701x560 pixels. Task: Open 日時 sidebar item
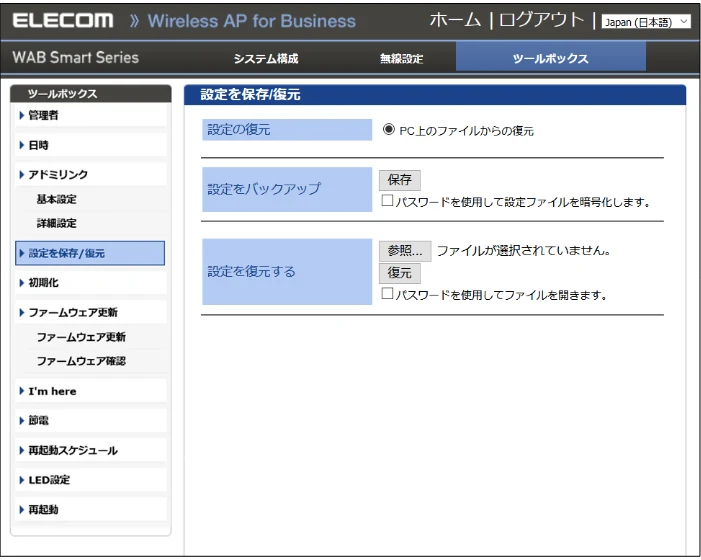pos(90,145)
